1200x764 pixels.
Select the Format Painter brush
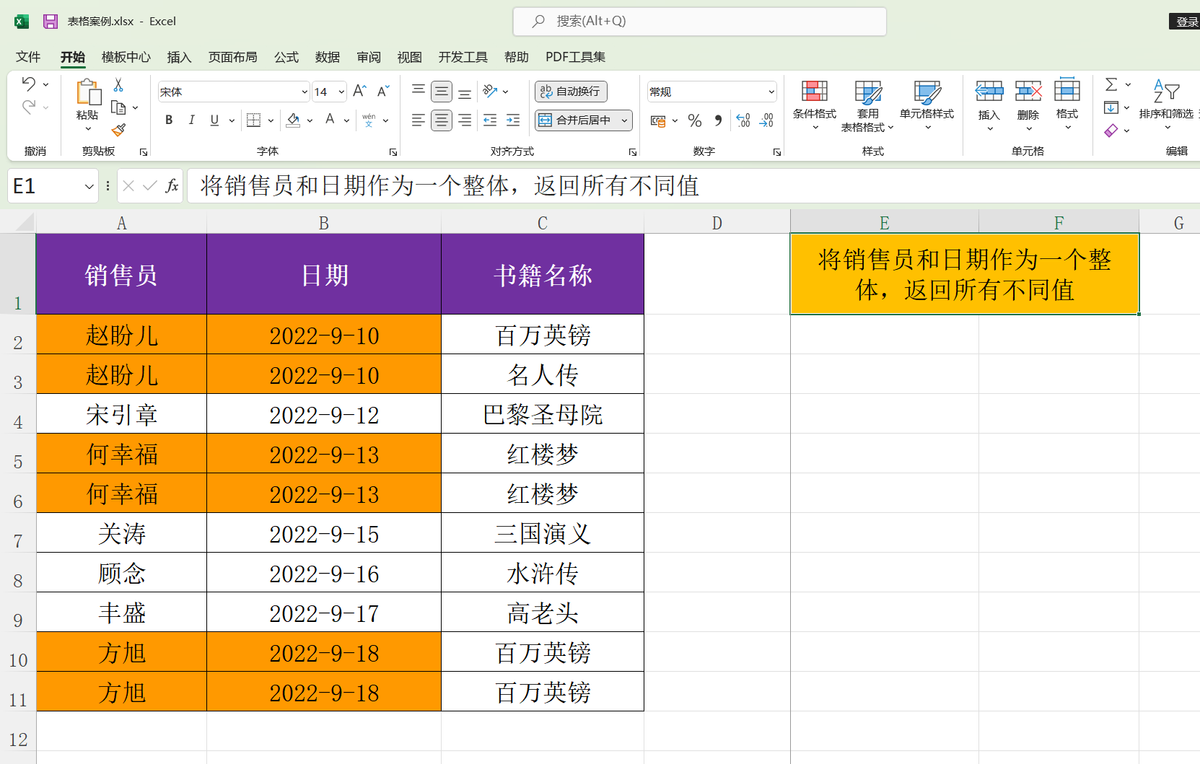[118, 130]
